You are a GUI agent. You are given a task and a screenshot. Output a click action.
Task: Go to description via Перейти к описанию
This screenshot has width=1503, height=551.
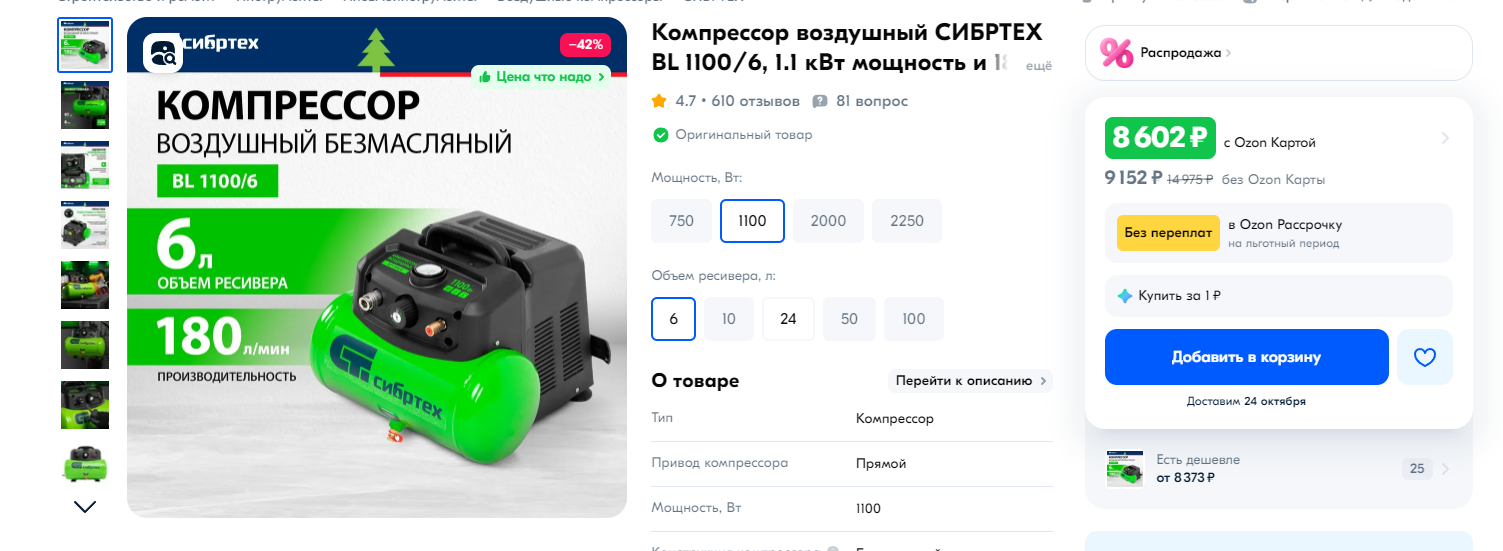(x=970, y=381)
